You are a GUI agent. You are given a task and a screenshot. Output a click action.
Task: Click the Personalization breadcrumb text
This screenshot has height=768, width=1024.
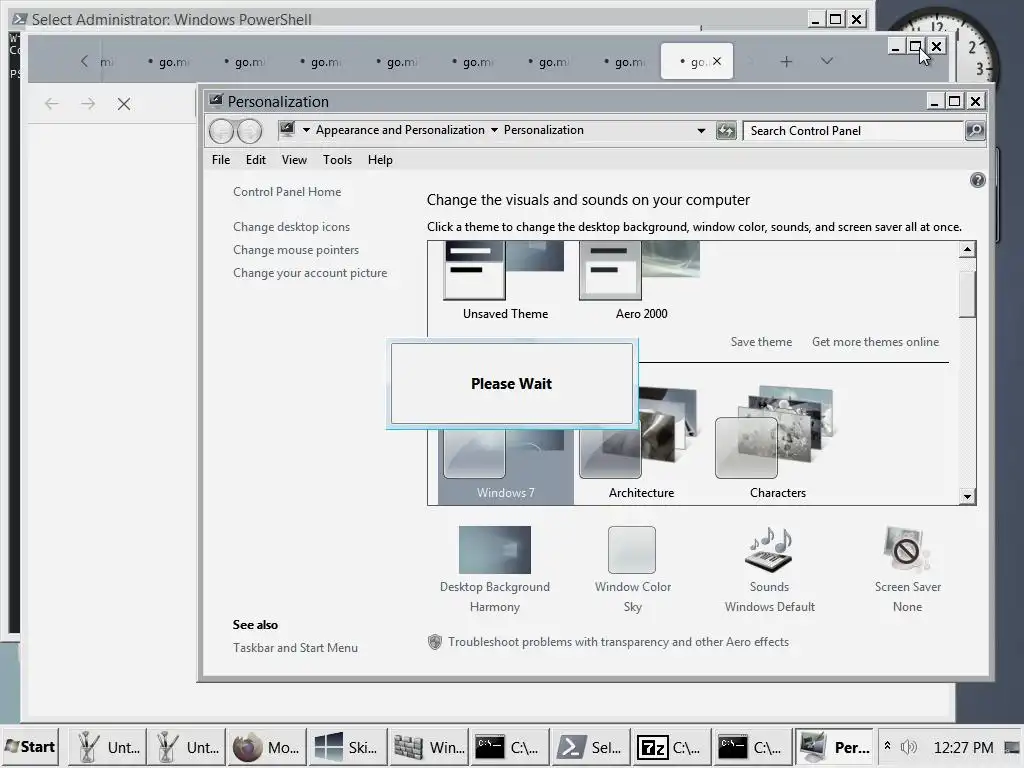point(543,130)
